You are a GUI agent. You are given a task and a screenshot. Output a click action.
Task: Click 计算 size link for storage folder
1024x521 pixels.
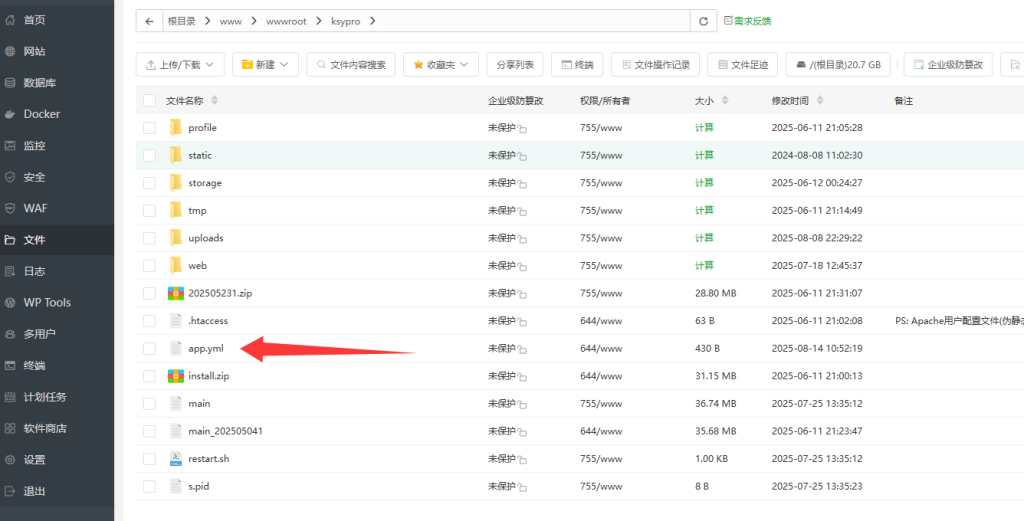tap(704, 183)
